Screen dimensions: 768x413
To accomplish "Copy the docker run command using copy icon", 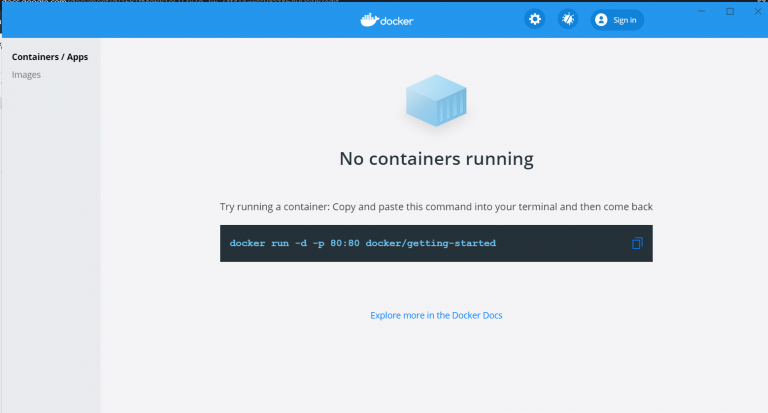I will (x=637, y=243).
